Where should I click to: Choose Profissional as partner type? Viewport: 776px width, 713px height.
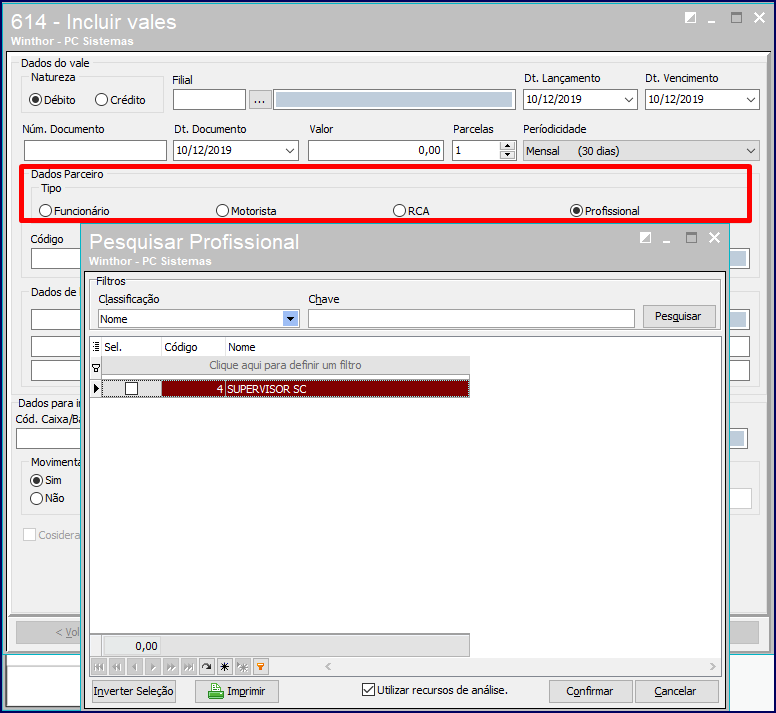[605, 211]
